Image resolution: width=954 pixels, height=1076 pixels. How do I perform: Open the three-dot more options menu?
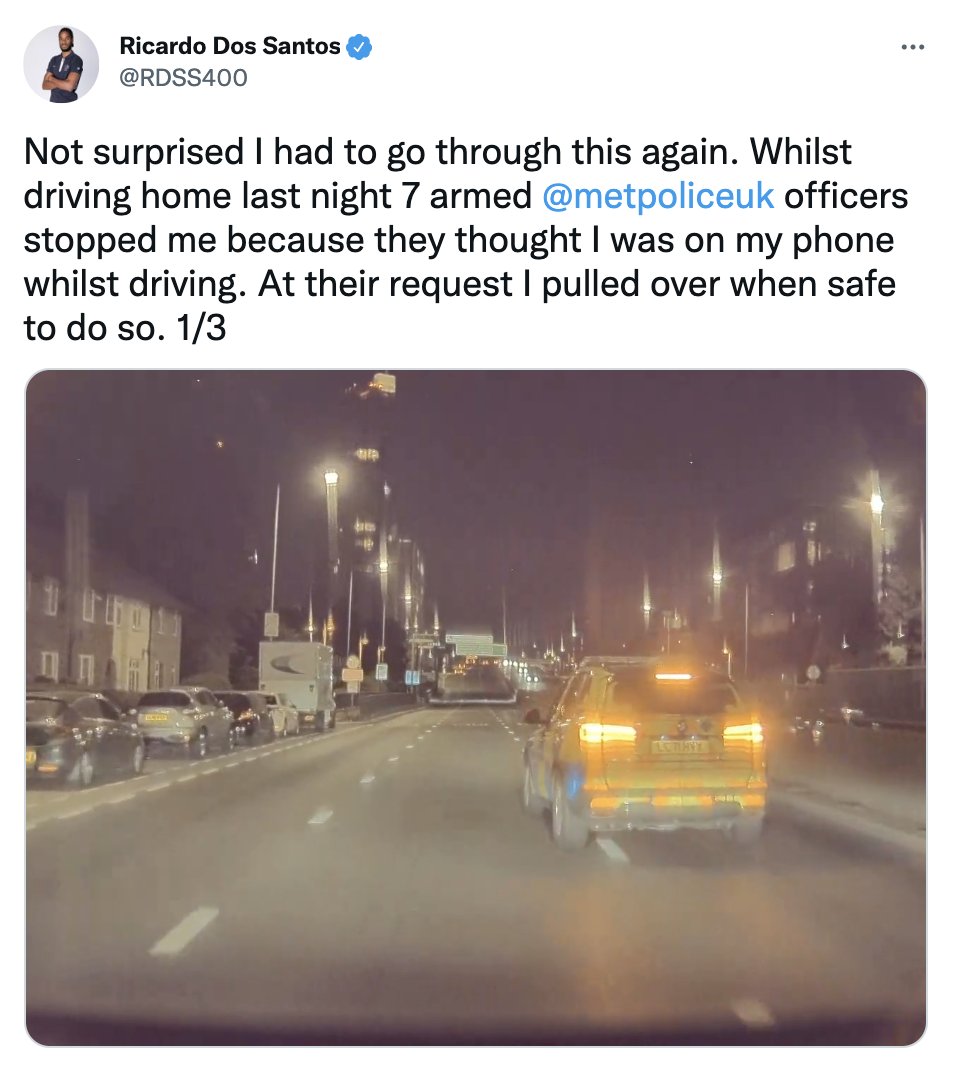(912, 47)
